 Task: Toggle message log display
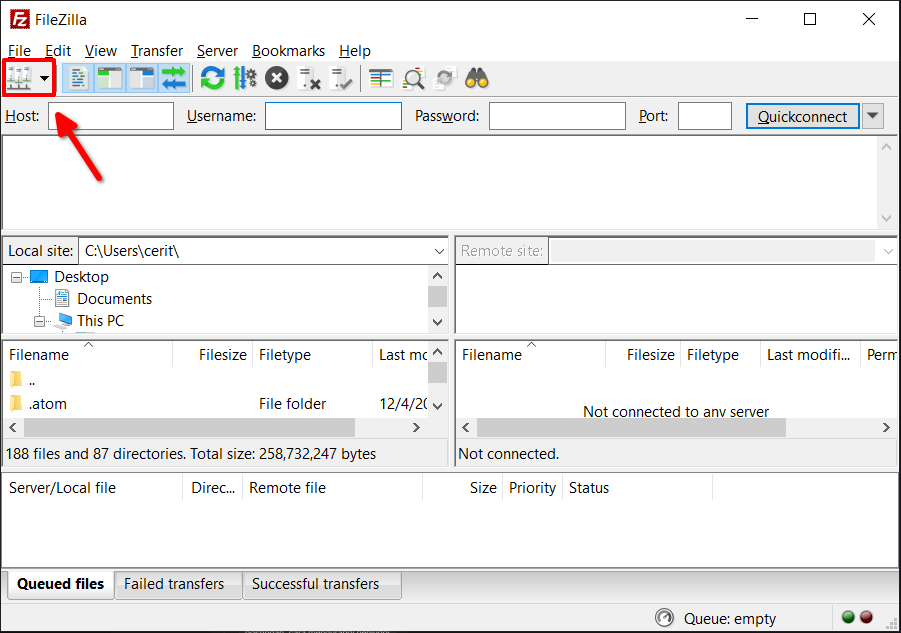78,78
